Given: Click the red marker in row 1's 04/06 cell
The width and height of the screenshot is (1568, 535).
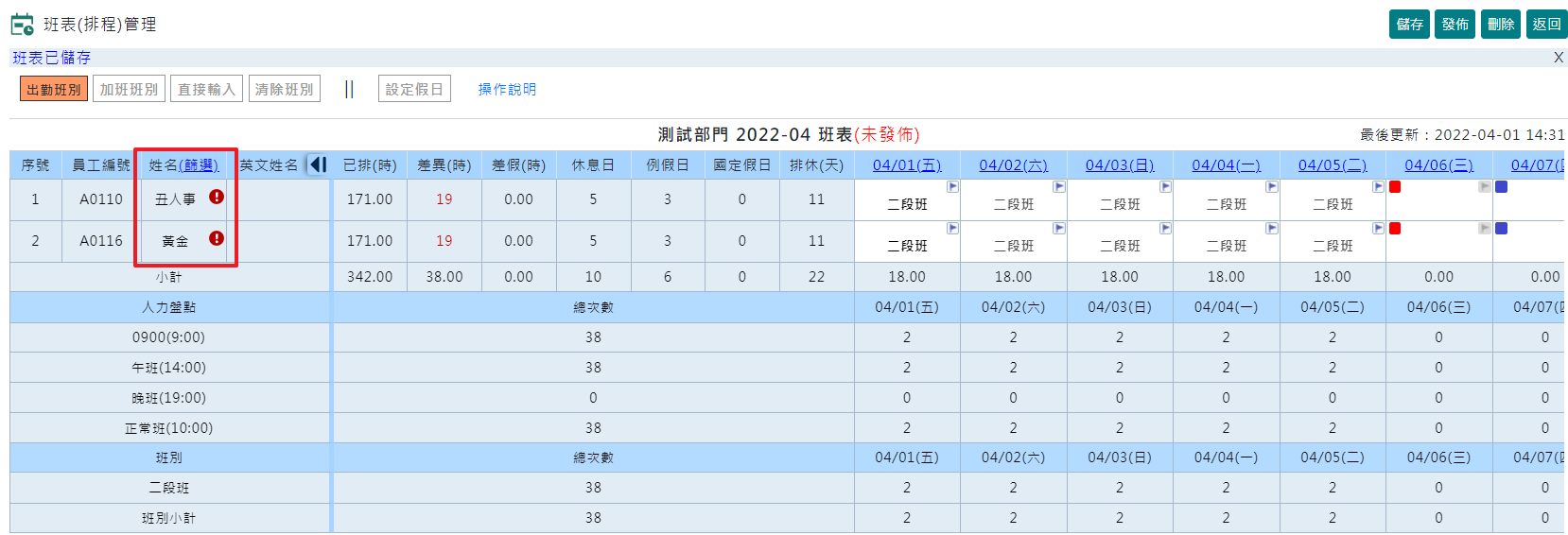Looking at the screenshot, I should point(1395,187).
